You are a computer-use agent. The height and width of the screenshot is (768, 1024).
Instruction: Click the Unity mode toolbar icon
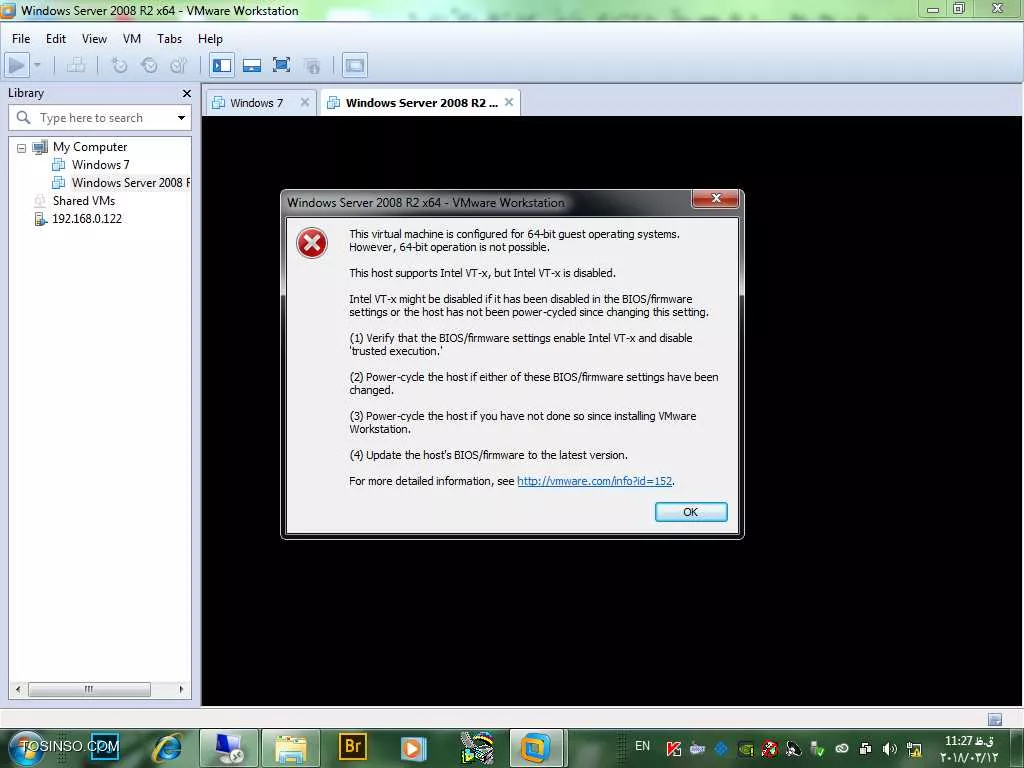pyautogui.click(x=312, y=65)
